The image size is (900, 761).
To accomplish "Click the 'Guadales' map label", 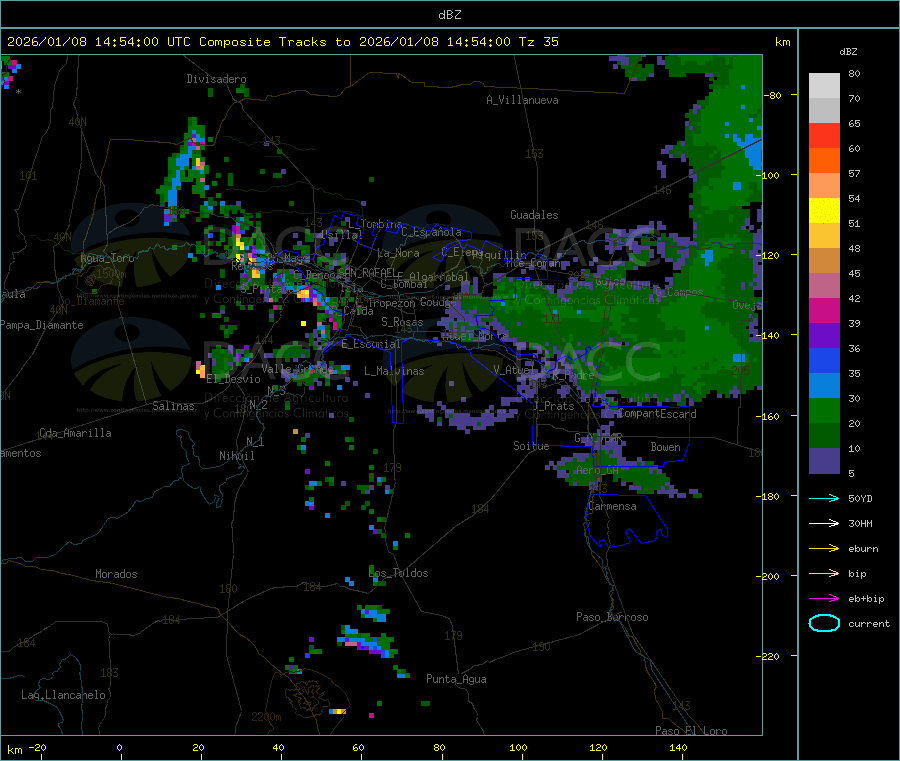I will coord(534,215).
